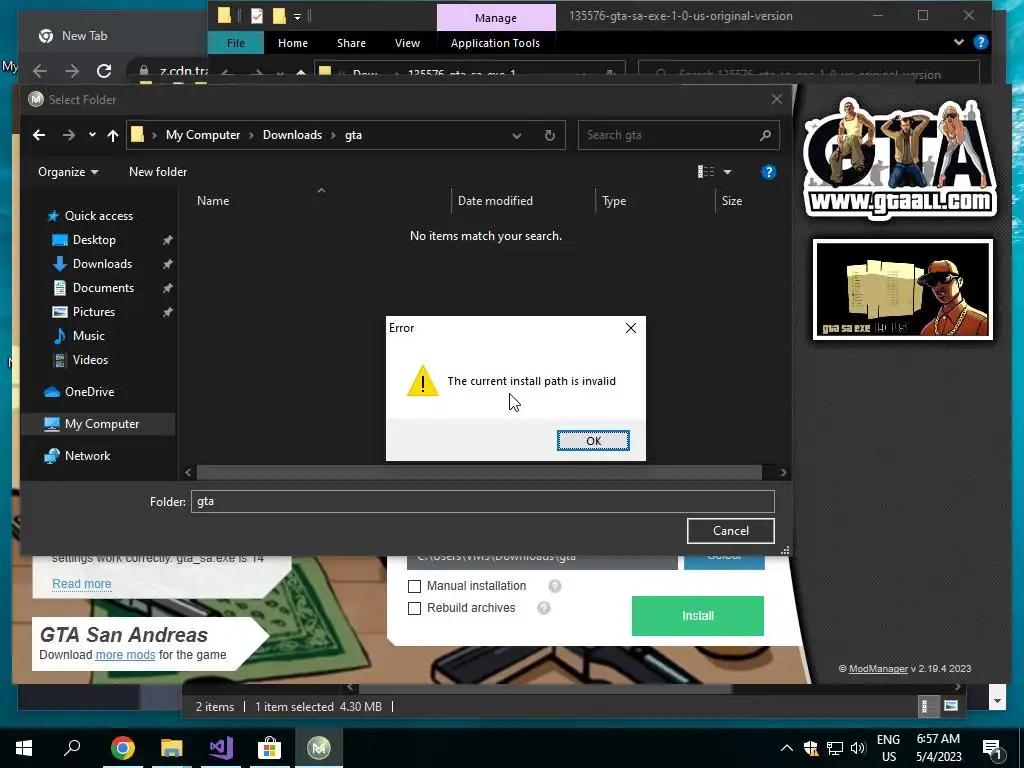Click New folder button
1024x768 pixels.
pyautogui.click(x=158, y=172)
